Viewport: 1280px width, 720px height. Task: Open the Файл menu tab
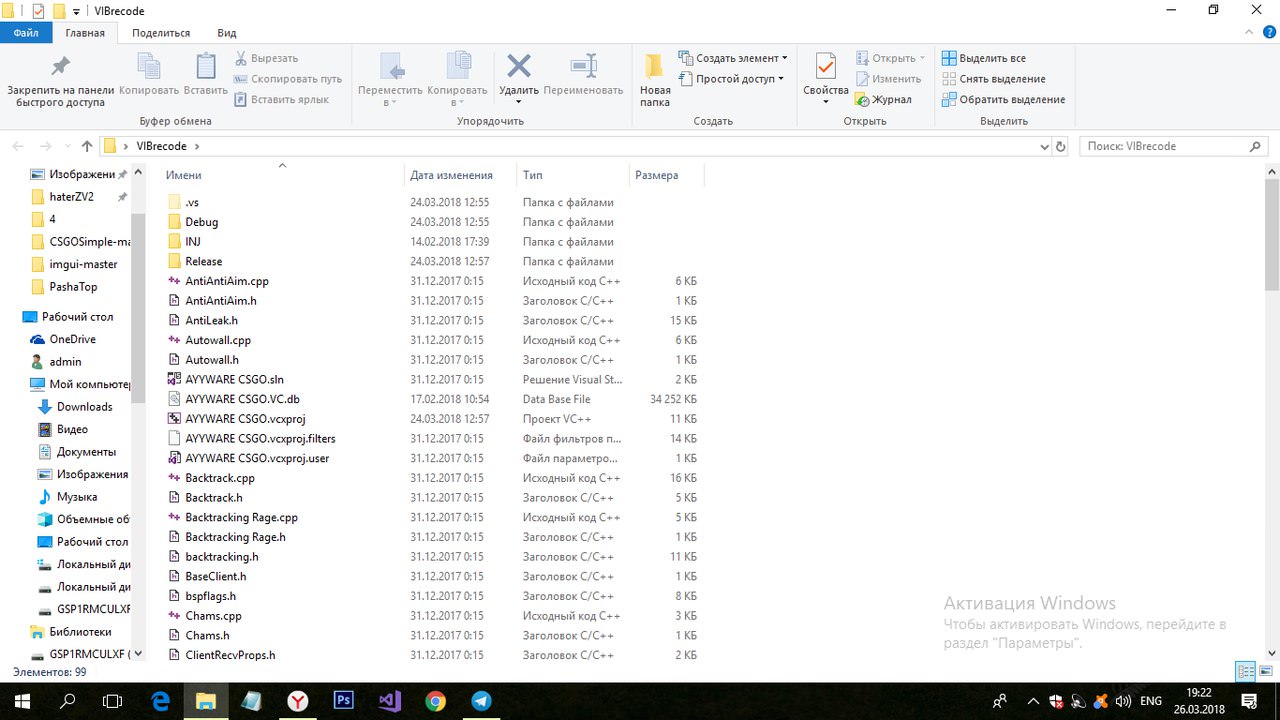click(27, 33)
